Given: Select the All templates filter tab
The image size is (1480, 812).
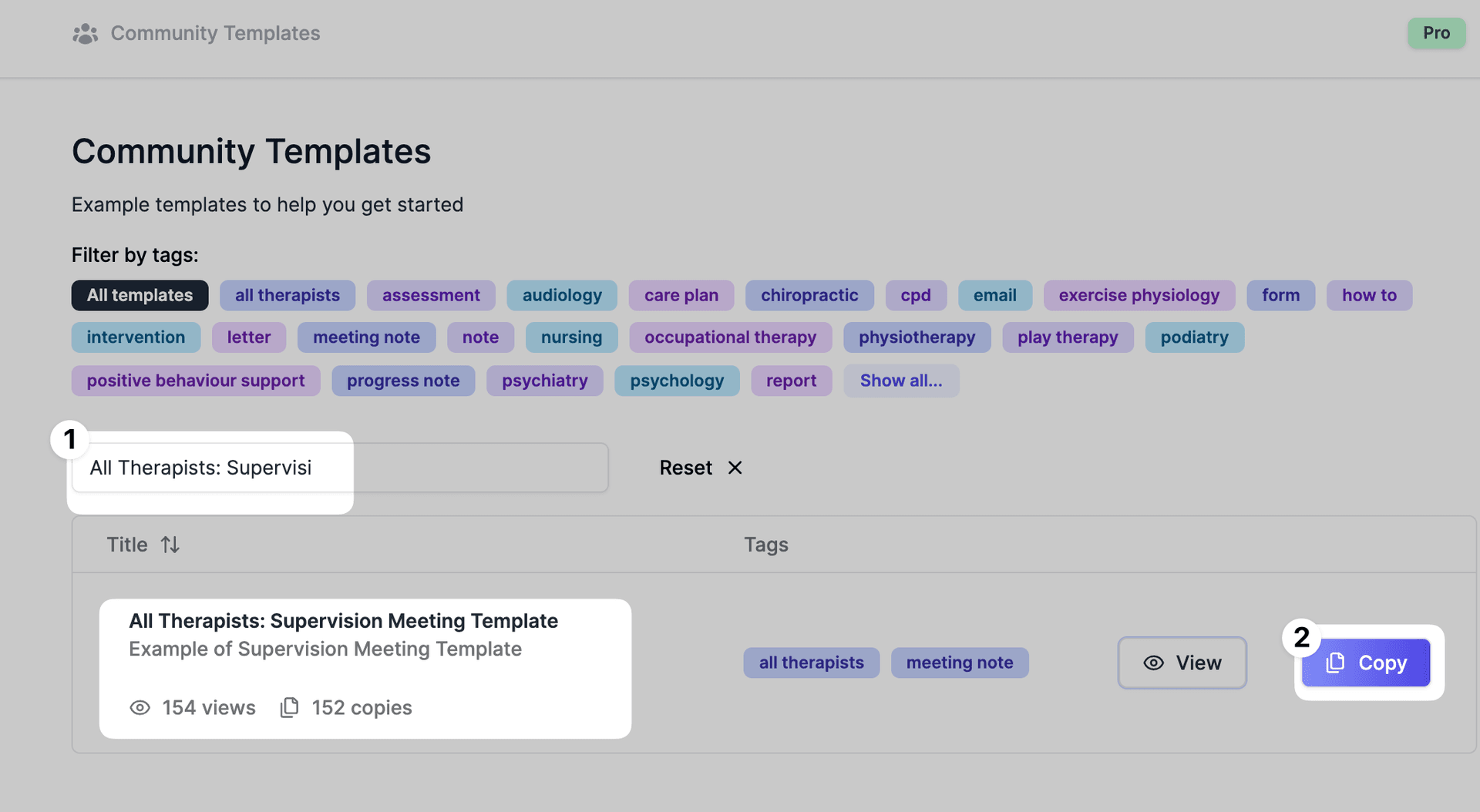Looking at the screenshot, I should point(139,295).
